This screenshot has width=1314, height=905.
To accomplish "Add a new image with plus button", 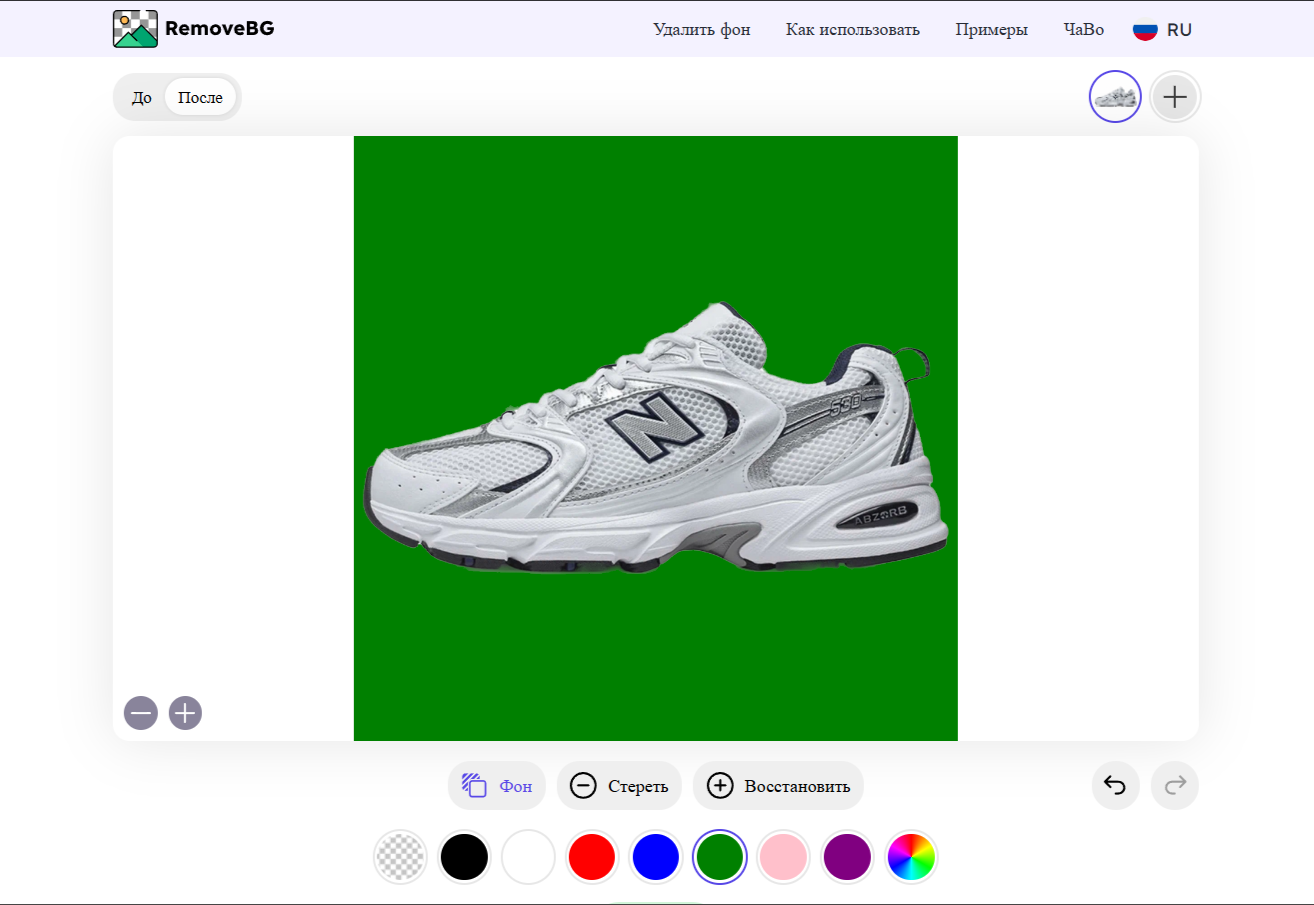I will point(1175,97).
